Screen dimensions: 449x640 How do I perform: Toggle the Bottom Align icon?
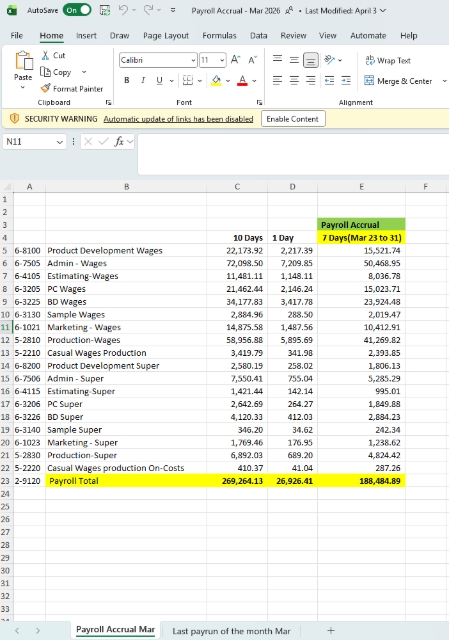click(311, 61)
